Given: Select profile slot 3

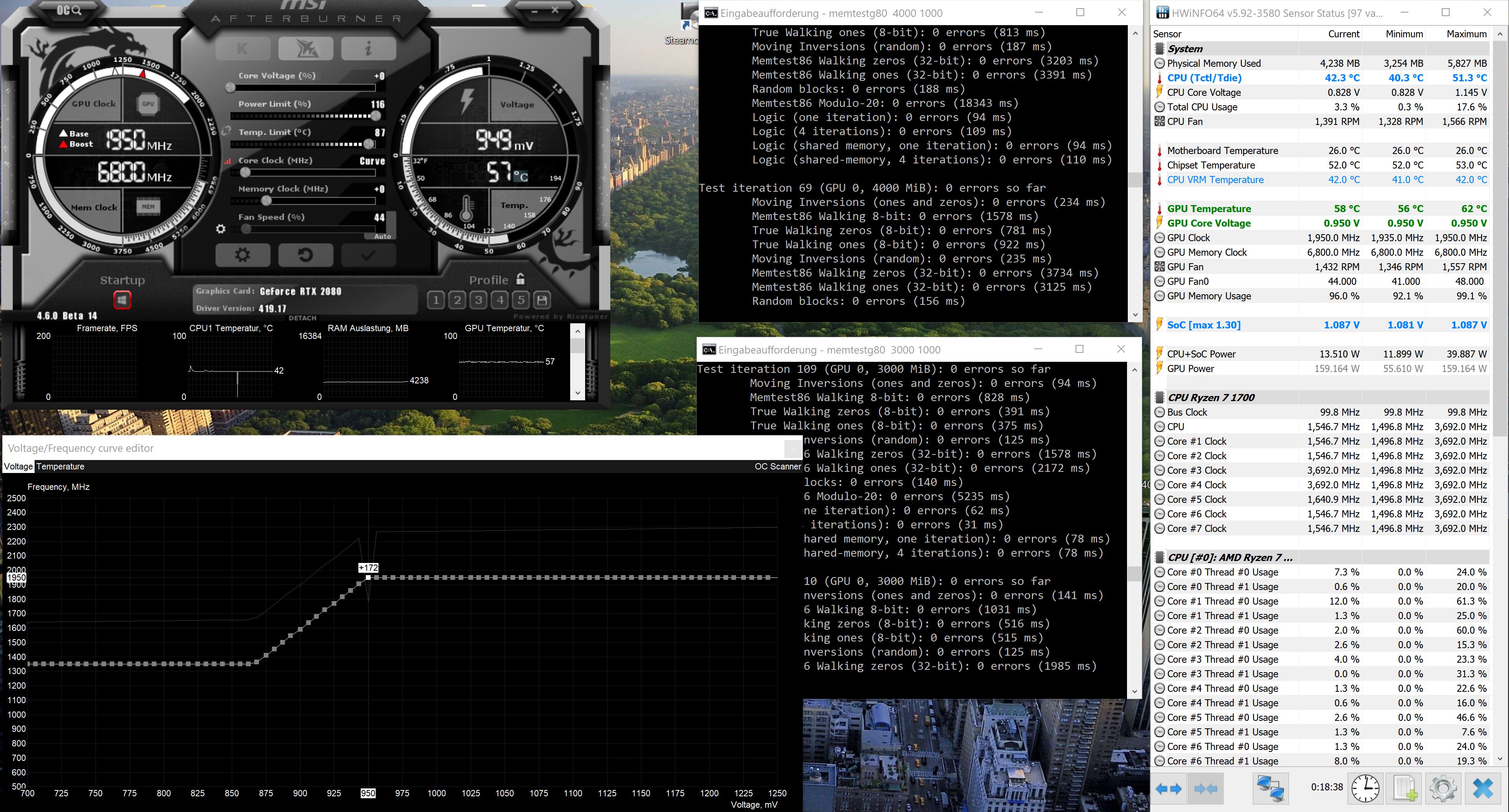Looking at the screenshot, I should coord(479,301).
